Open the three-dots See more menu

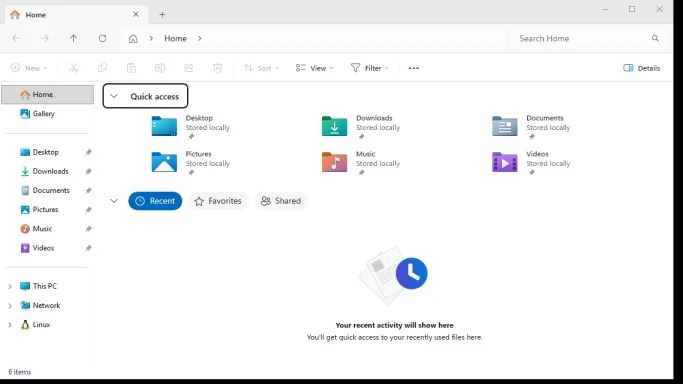413,68
